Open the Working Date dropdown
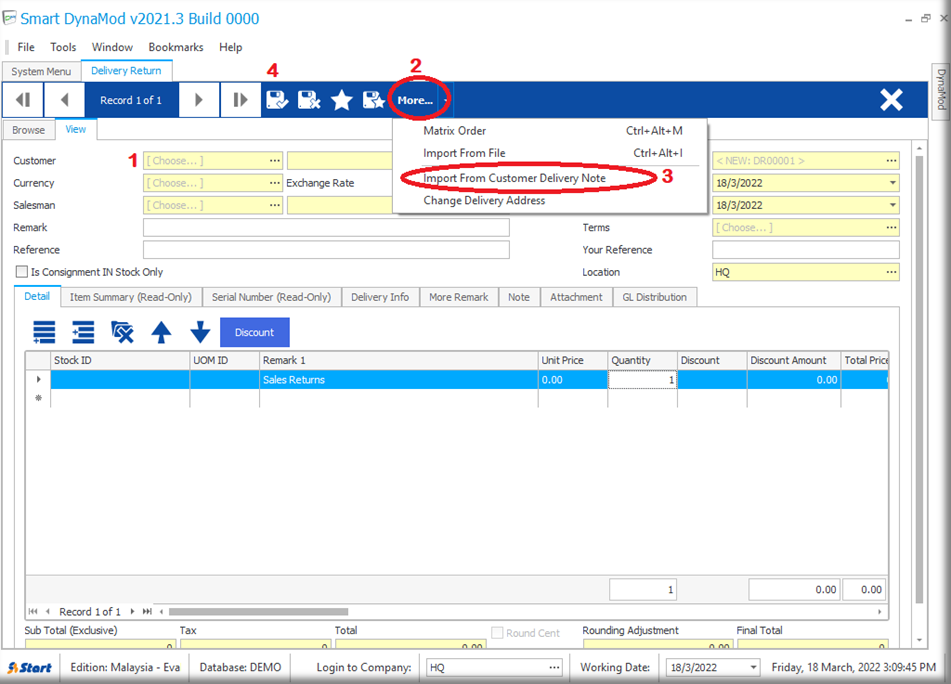 point(754,667)
